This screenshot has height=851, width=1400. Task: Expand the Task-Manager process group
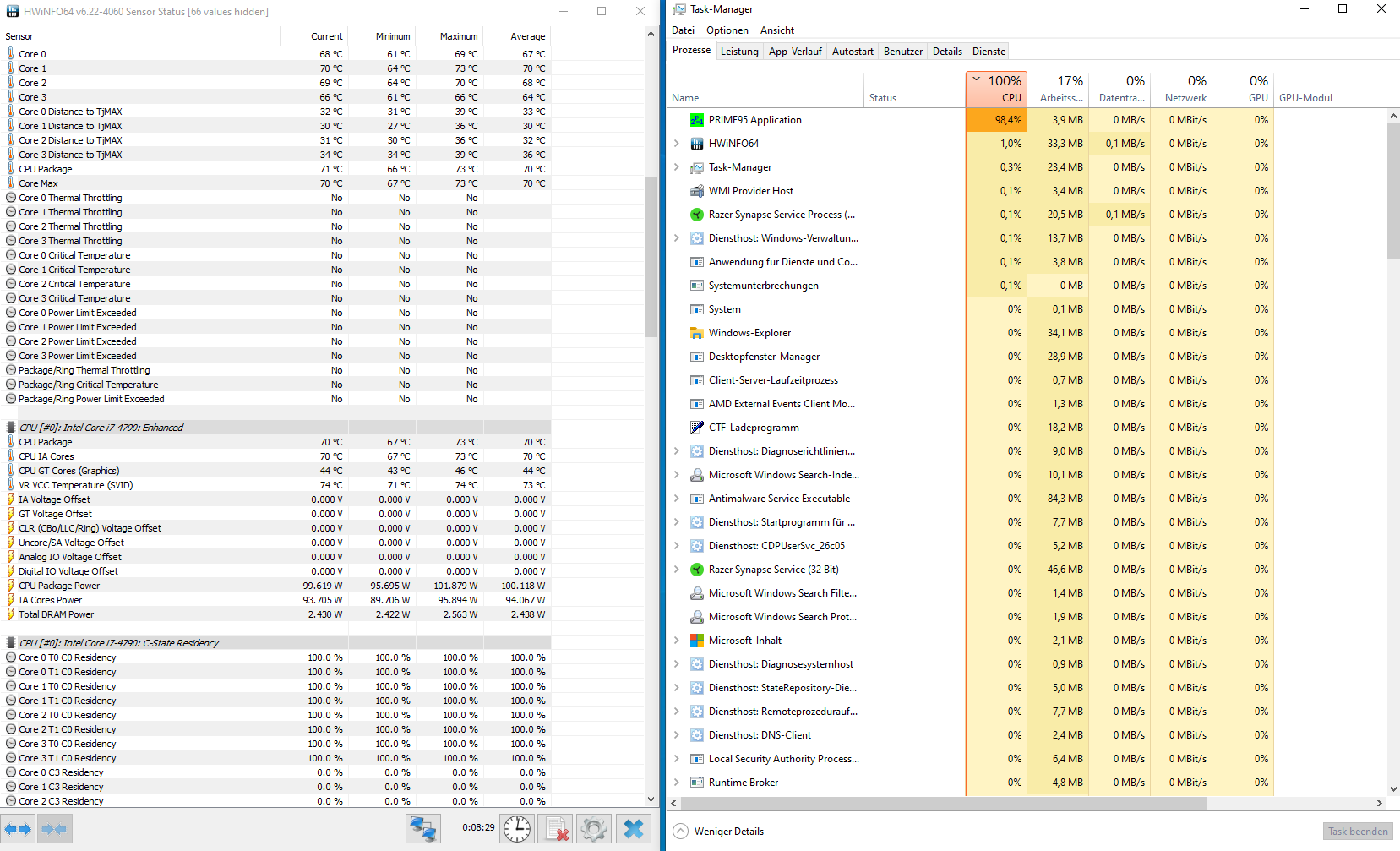[x=677, y=167]
